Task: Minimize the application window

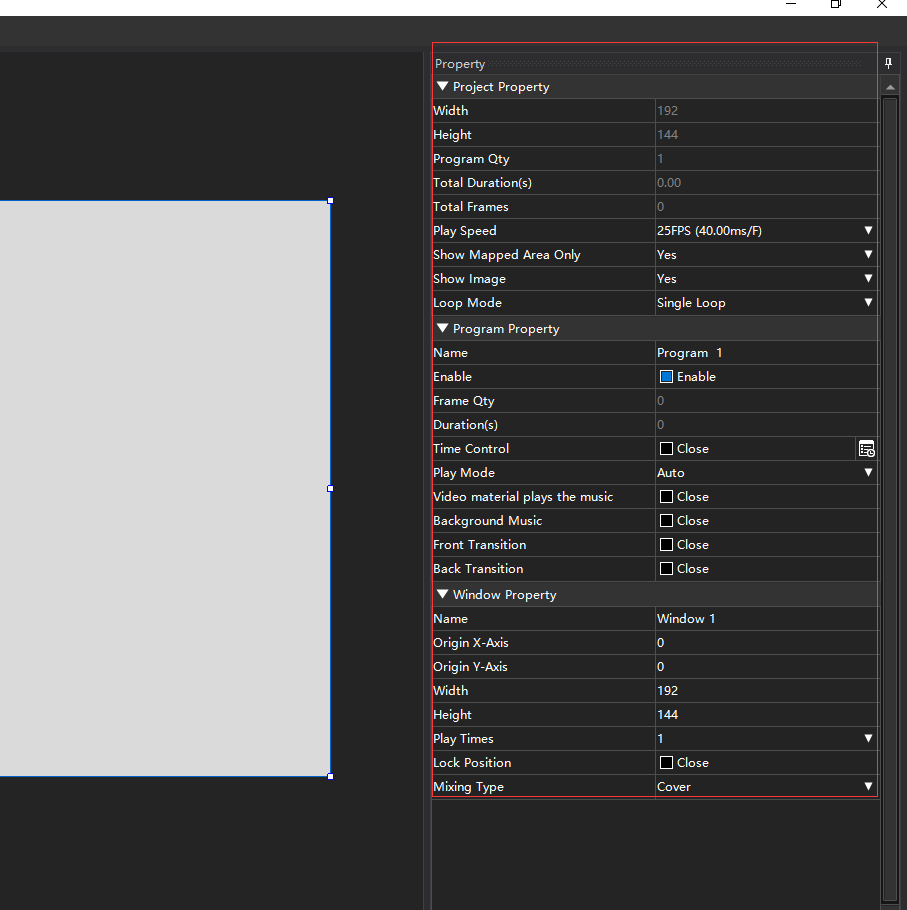Action: click(x=790, y=4)
